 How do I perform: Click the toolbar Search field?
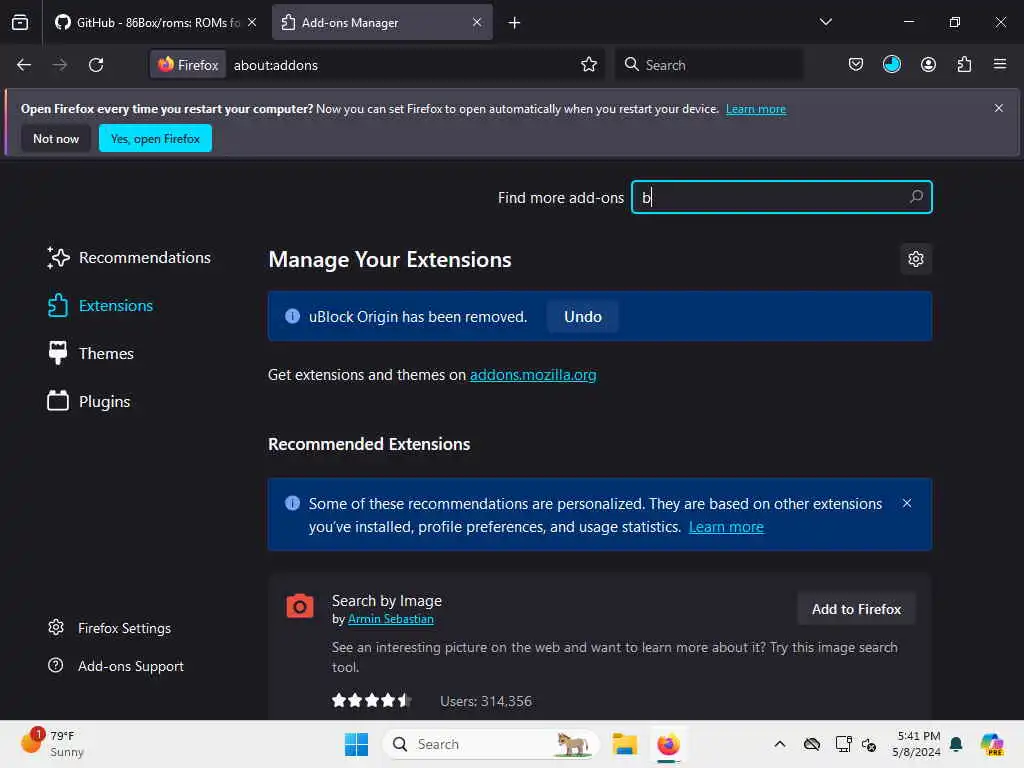pyautogui.click(x=709, y=65)
